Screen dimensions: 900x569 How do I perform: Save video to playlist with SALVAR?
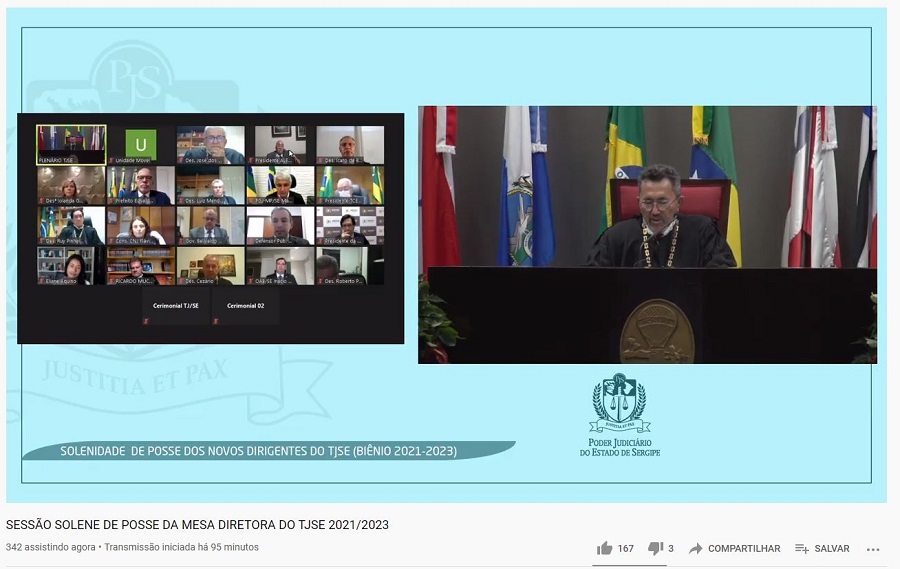pos(822,548)
